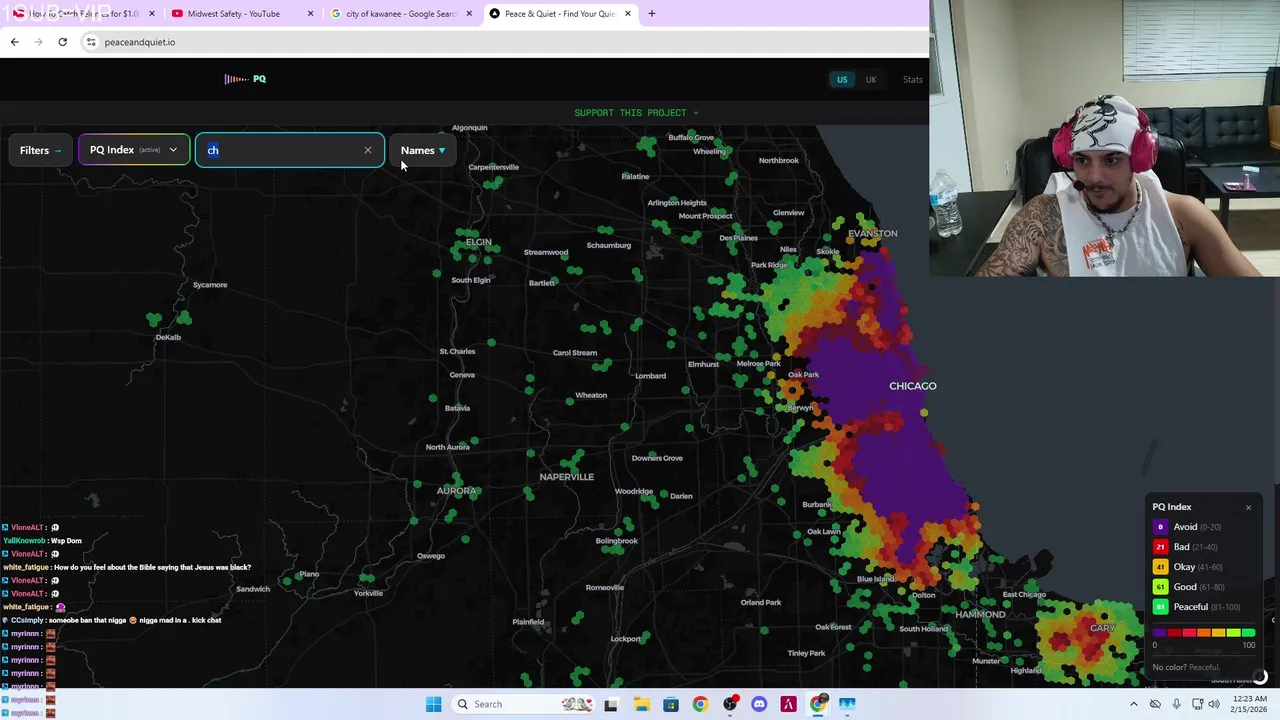The width and height of the screenshot is (1280, 720).
Task: Close the Midwest Safety YouTube tab
Action: point(310,14)
